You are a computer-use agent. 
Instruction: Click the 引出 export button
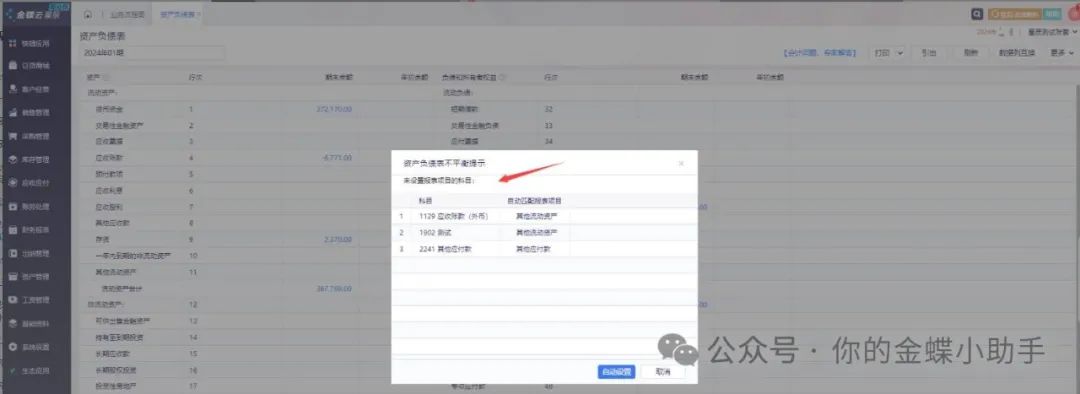tap(928, 52)
